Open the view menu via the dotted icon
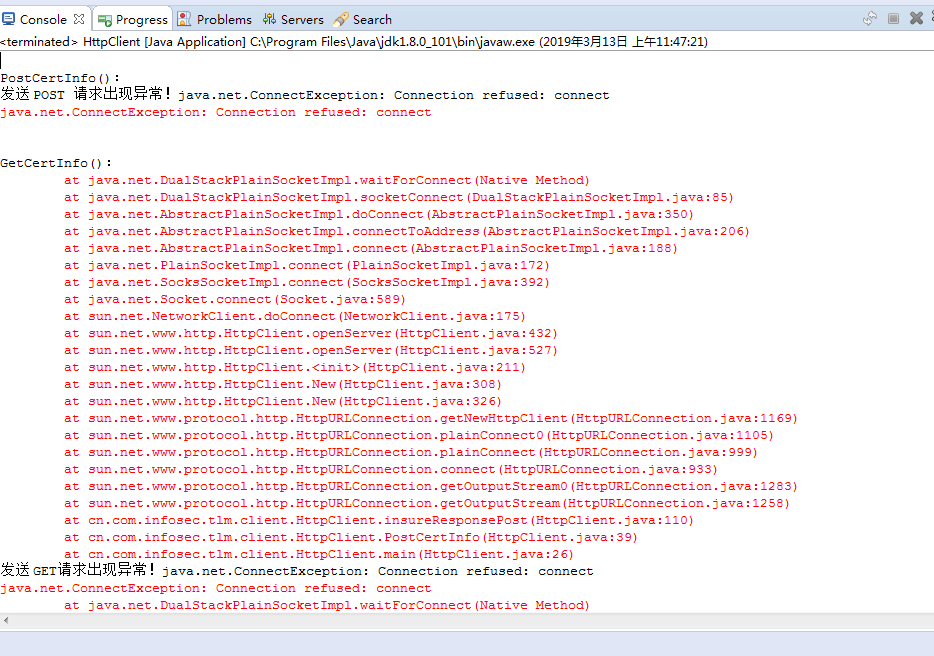 coord(931,16)
